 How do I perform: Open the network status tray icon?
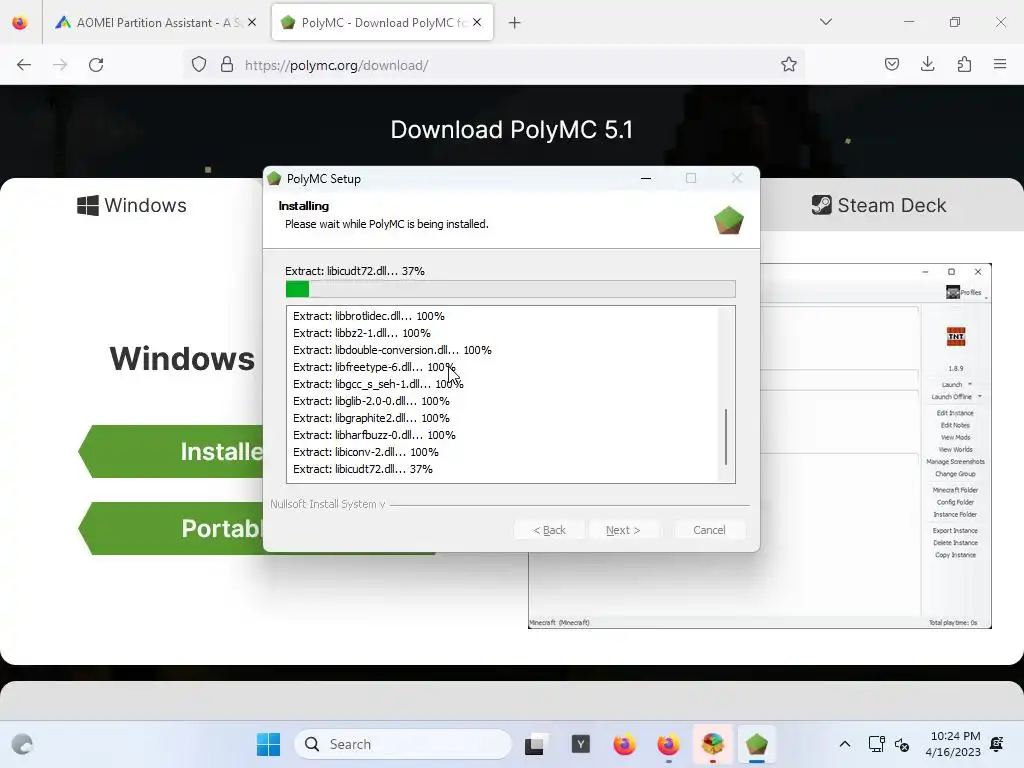point(876,744)
